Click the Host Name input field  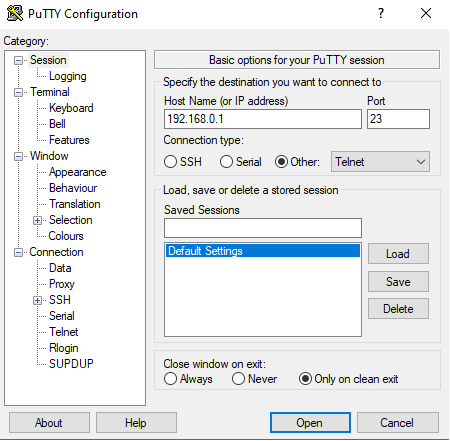point(263,119)
